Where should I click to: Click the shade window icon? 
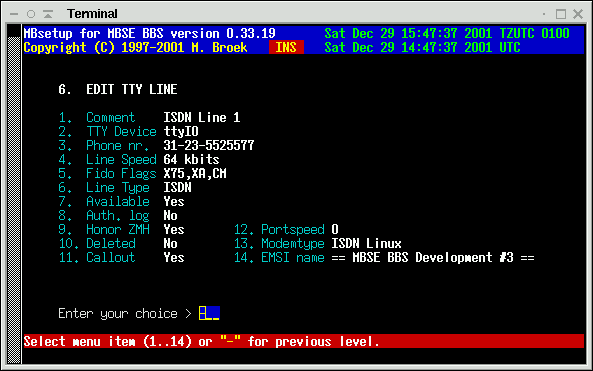pos(48,14)
